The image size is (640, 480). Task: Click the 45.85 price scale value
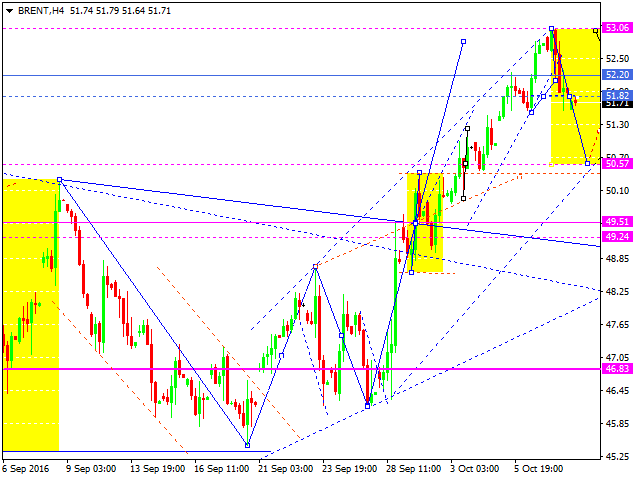pyautogui.click(x=618, y=424)
